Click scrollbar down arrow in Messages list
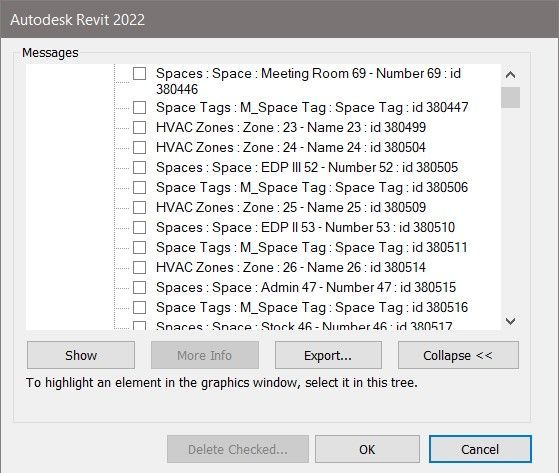This screenshot has width=559, height=473. click(511, 321)
